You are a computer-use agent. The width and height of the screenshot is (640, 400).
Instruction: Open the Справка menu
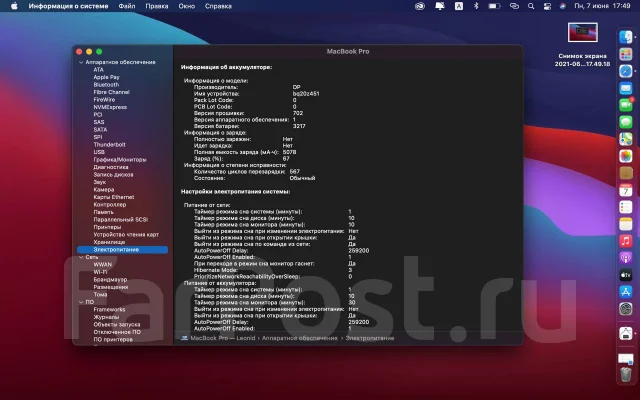(x=218, y=6)
